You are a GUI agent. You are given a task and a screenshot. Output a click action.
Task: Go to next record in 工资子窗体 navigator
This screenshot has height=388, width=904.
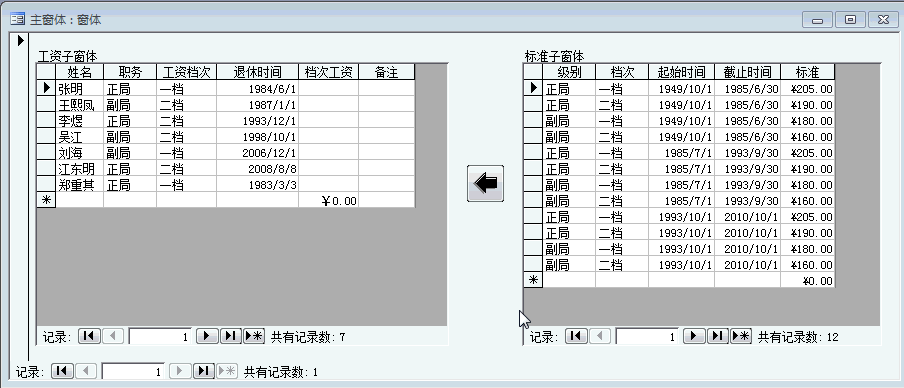click(x=207, y=336)
